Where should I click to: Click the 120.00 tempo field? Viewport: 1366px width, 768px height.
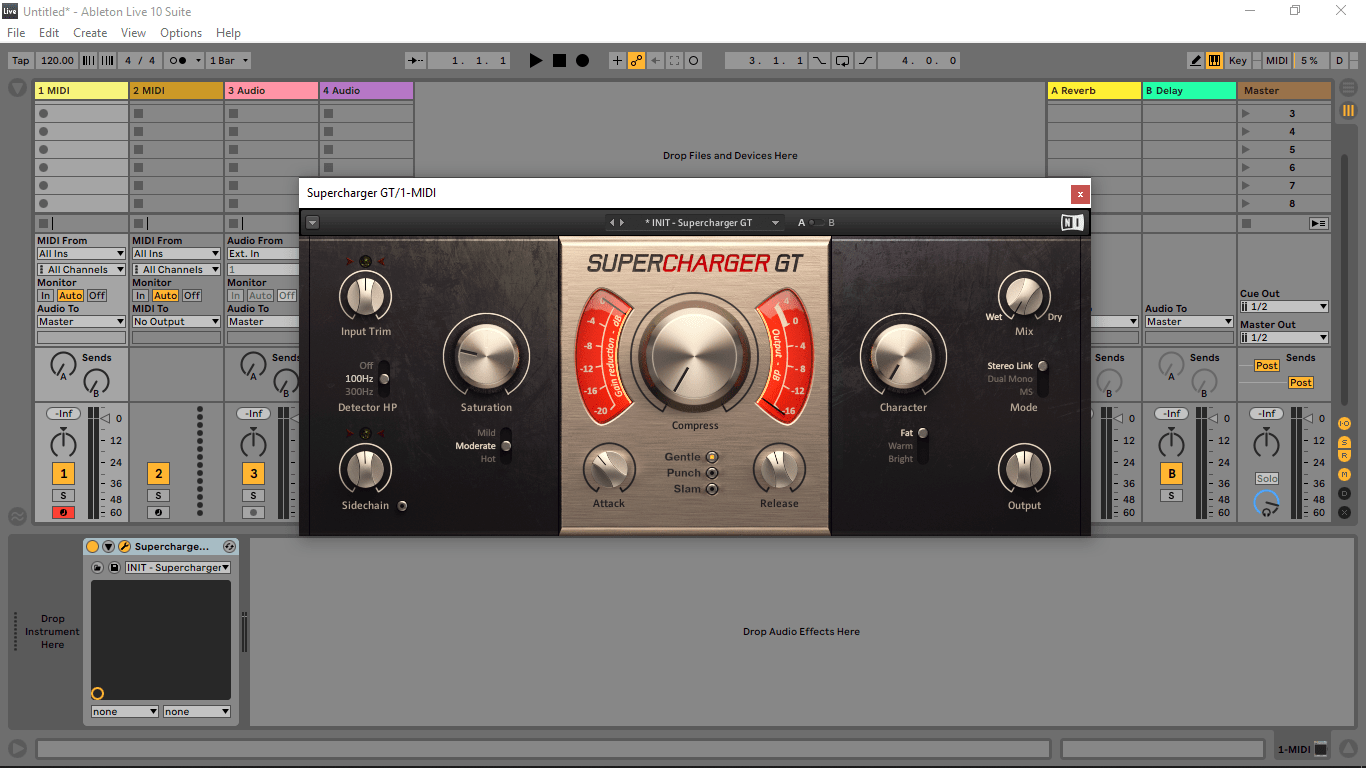point(58,61)
